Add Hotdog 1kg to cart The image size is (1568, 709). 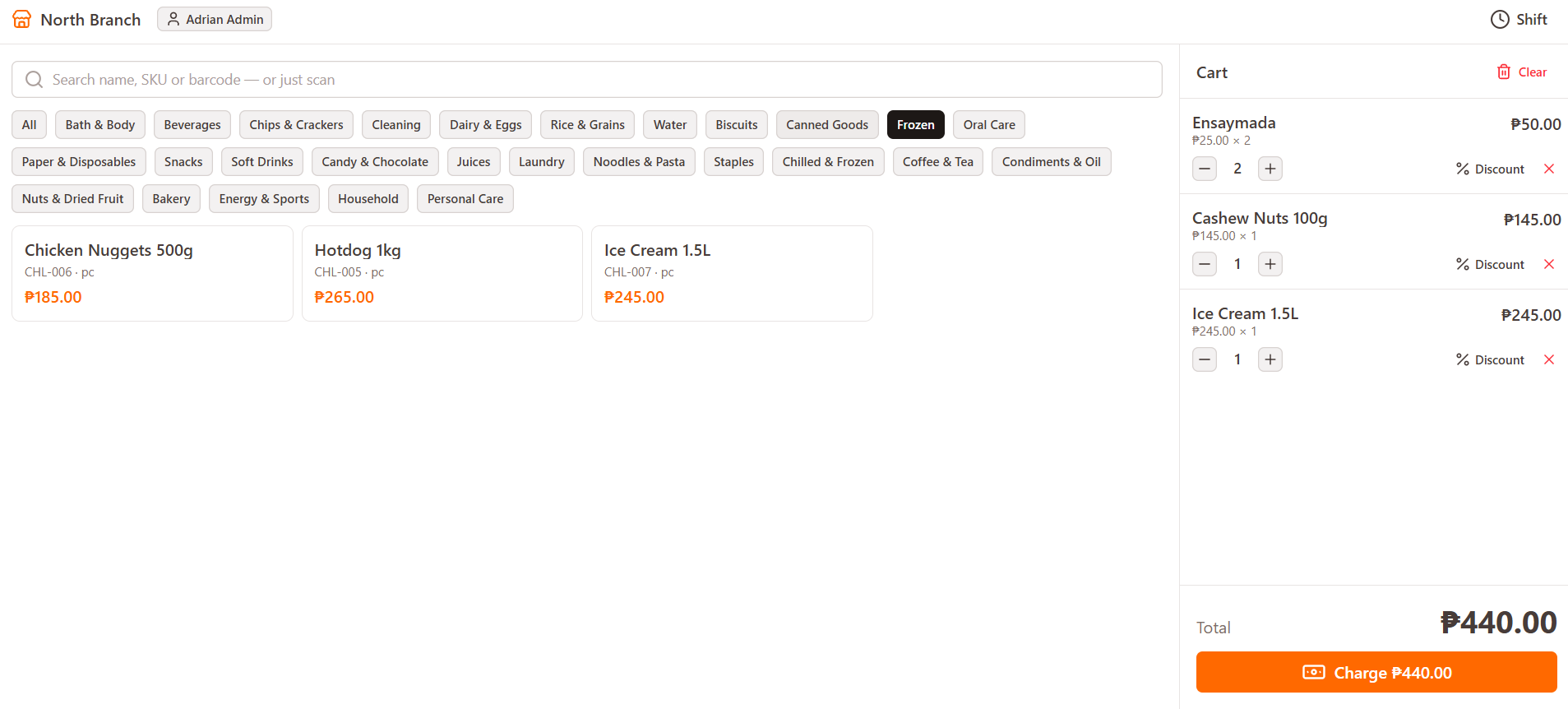[442, 273]
